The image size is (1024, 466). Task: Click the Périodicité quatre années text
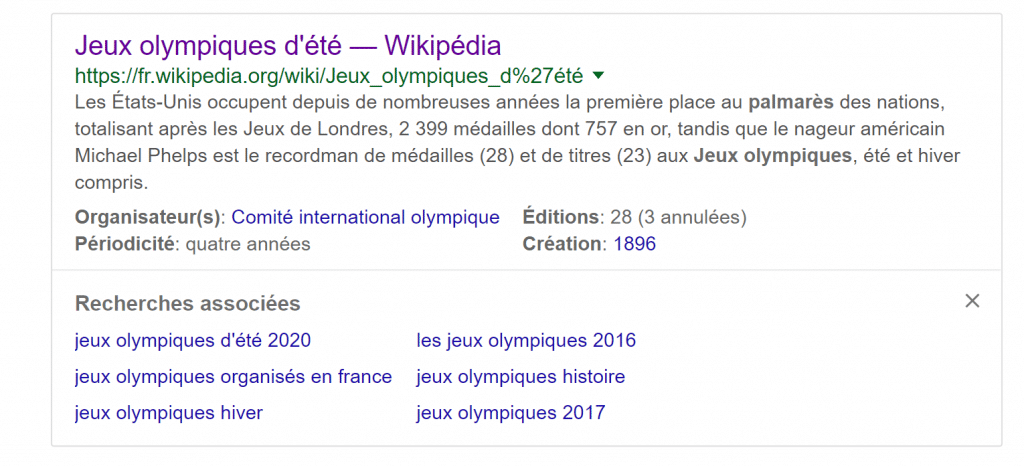pos(193,244)
